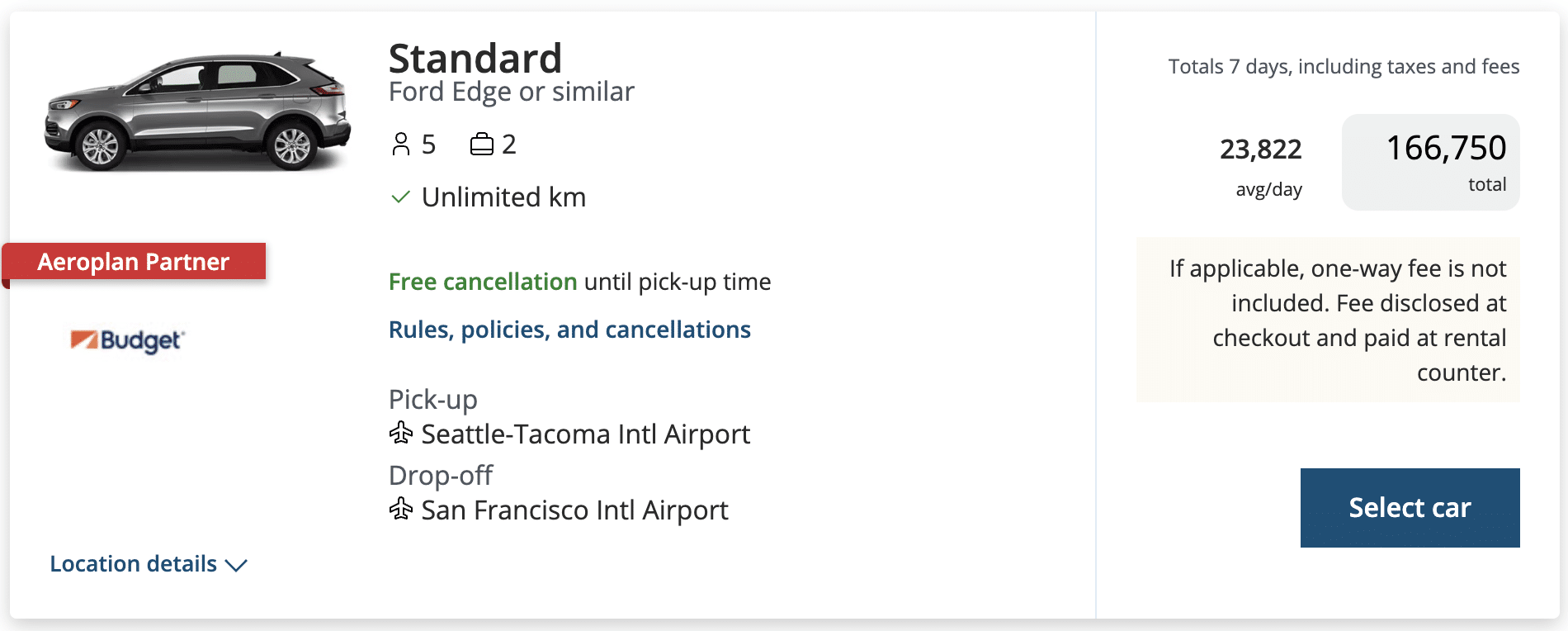Image resolution: width=1568 pixels, height=631 pixels.
Task: Click the passenger capacity person icon
Action: point(401,145)
